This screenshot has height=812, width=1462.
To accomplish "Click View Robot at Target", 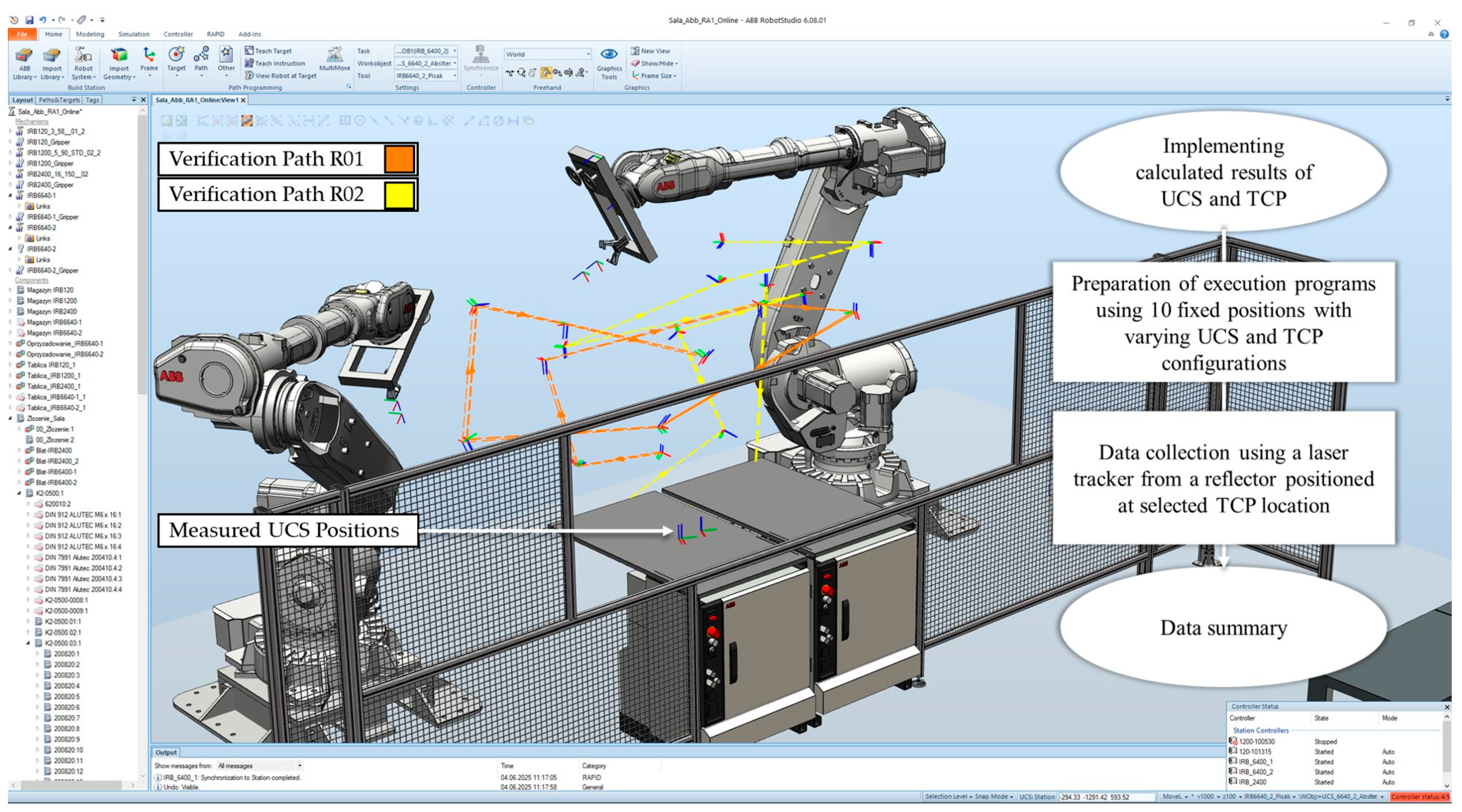I will point(280,75).
